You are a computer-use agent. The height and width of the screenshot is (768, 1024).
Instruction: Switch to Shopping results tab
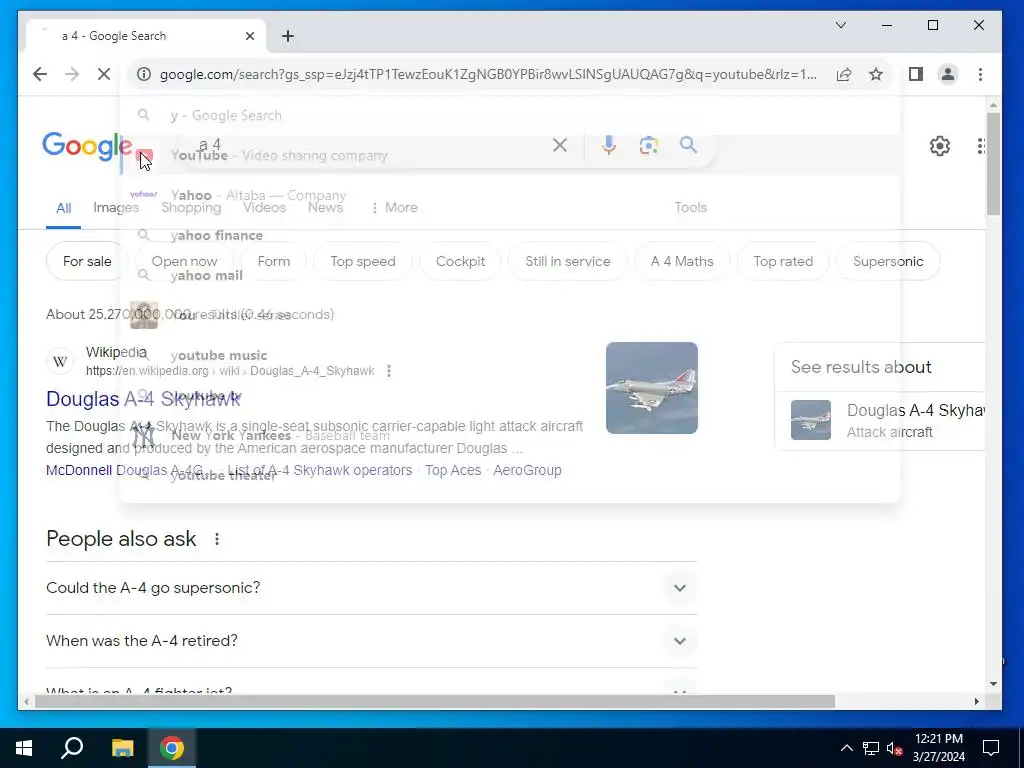(x=191, y=208)
